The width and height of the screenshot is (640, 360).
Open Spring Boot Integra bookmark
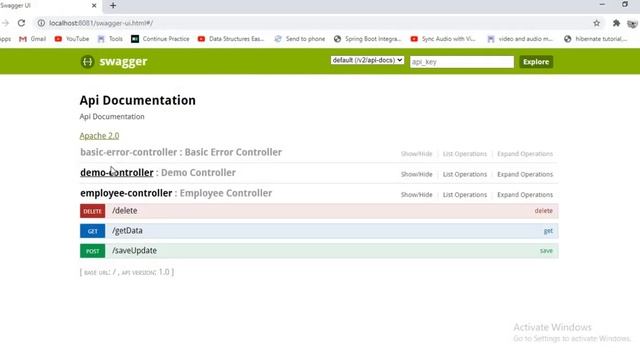coord(368,39)
